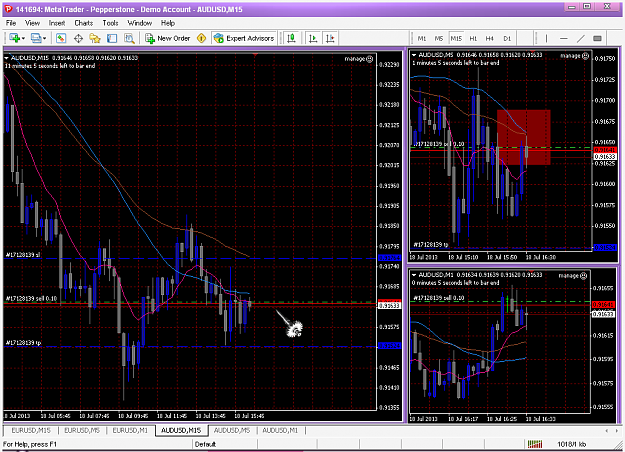The width and height of the screenshot is (625, 452).
Task: Toggle the Auto Scroll chart button
Action: (x=313, y=38)
